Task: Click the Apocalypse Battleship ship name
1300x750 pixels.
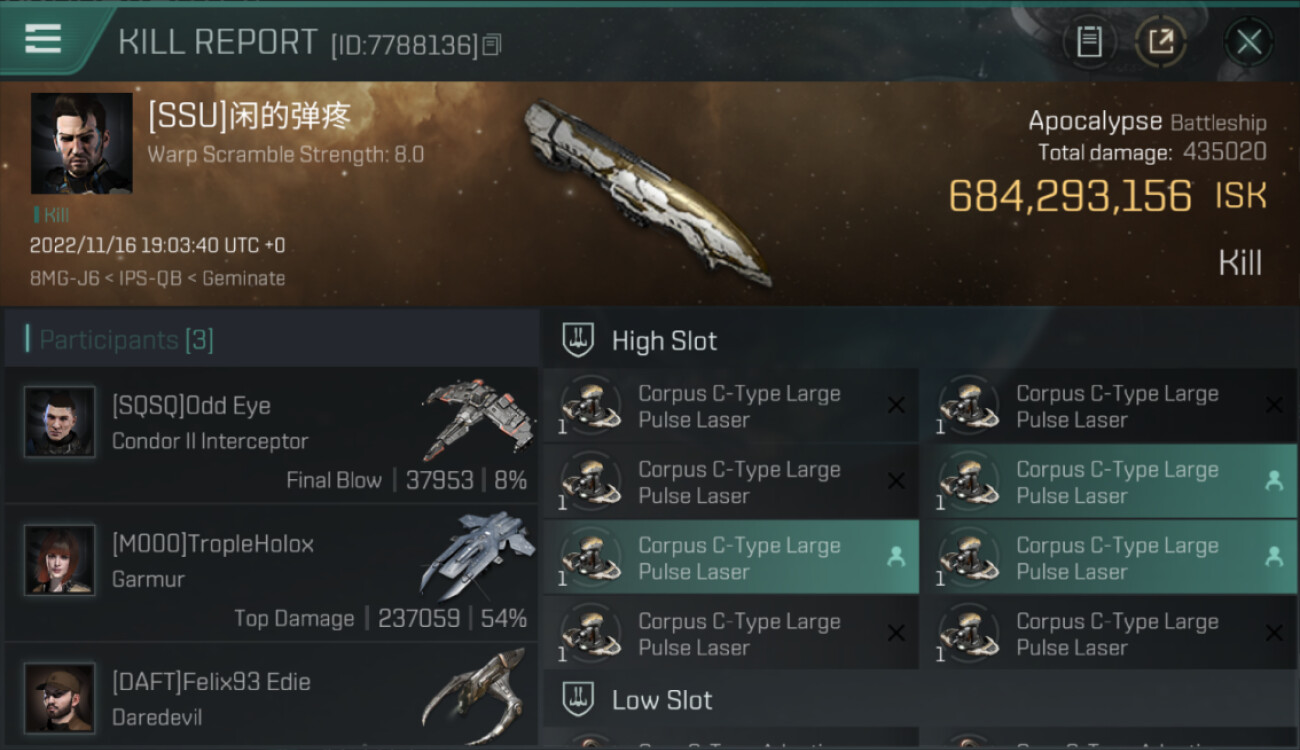Action: coord(1147,122)
